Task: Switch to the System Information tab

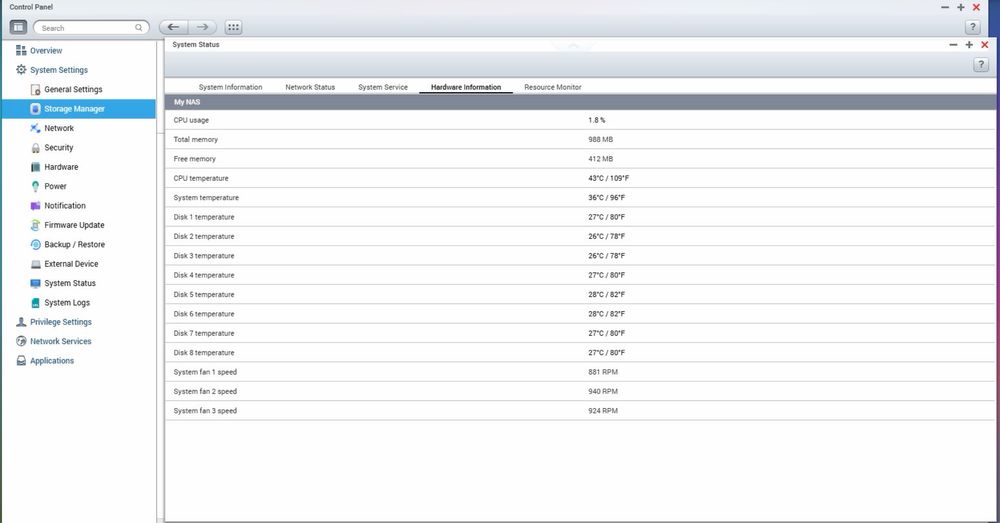Action: click(230, 87)
